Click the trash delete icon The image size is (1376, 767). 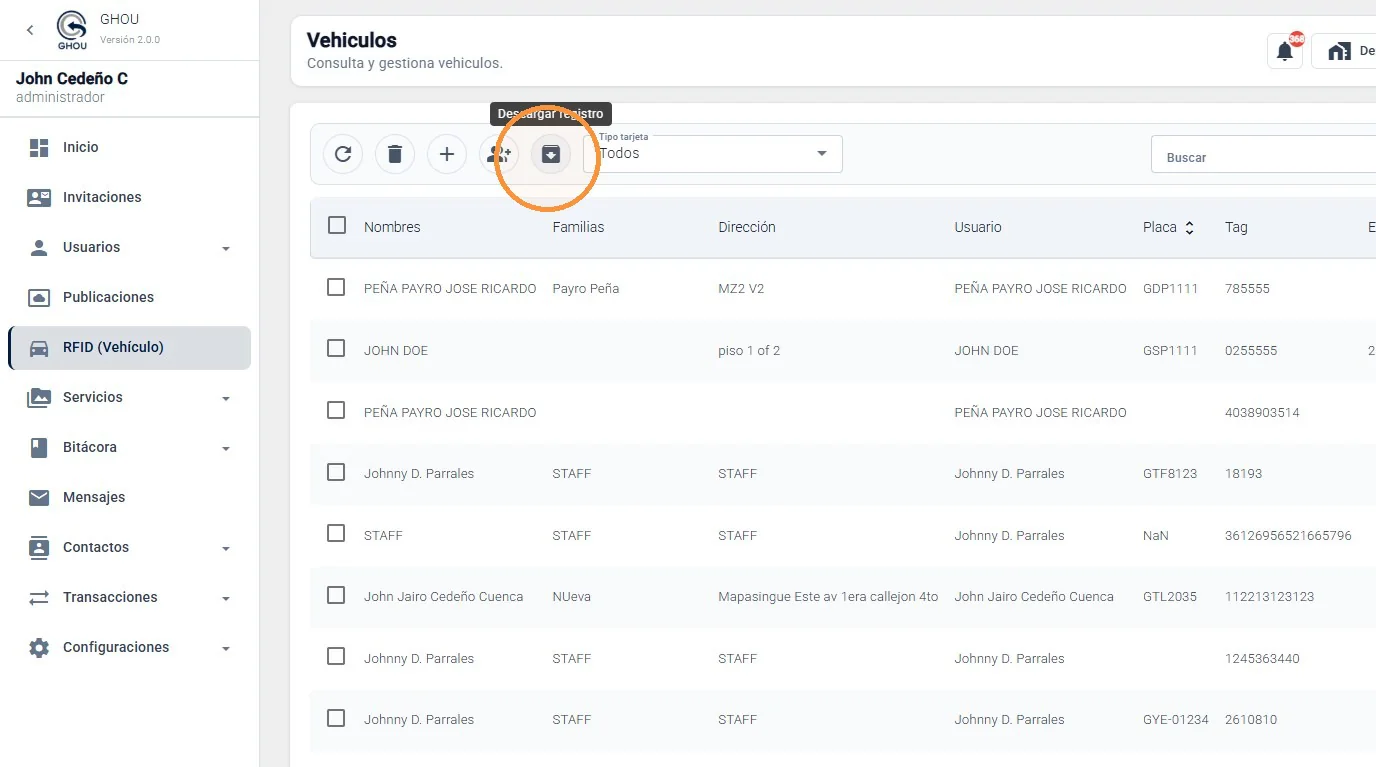pos(395,154)
